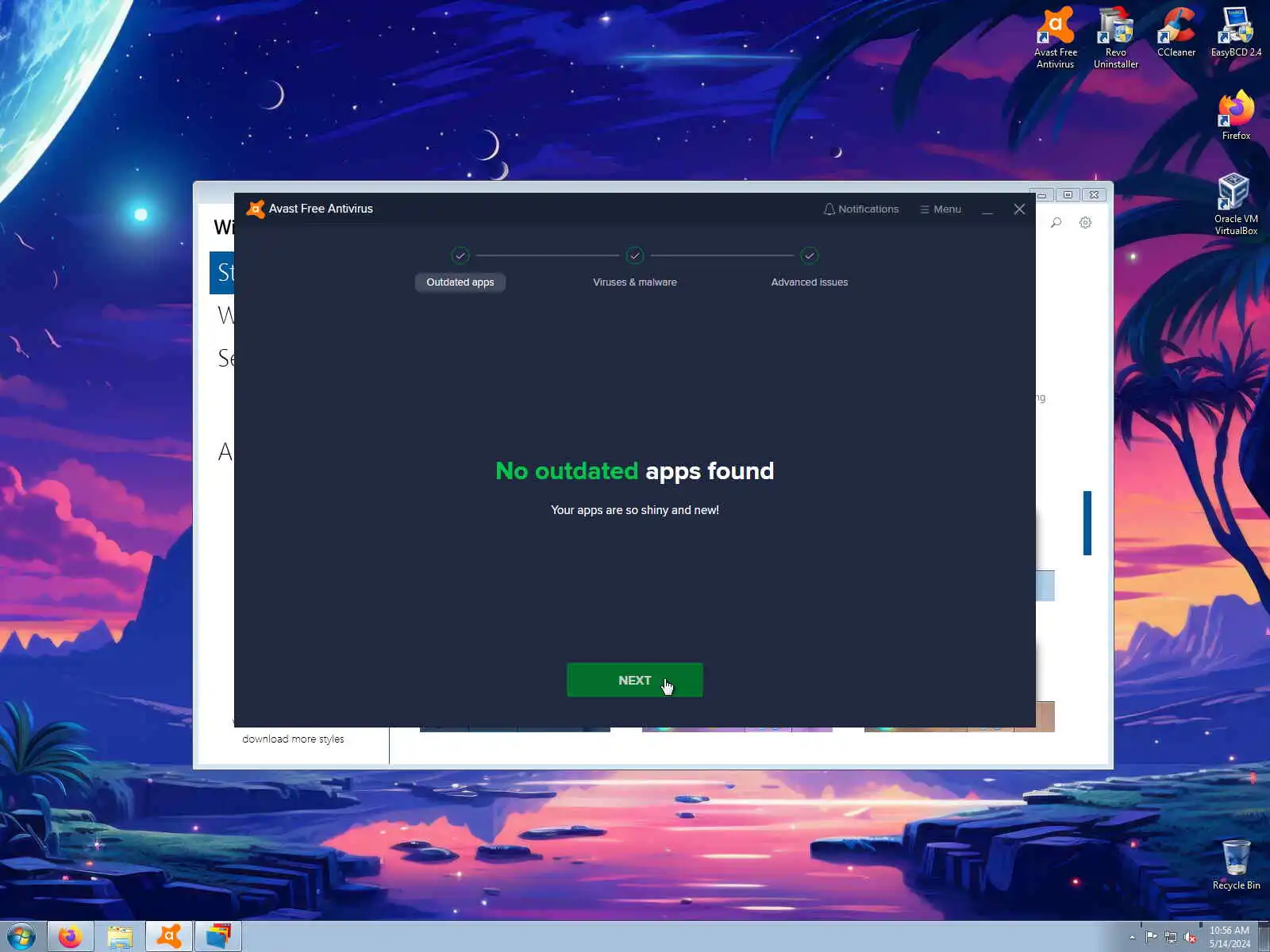Open Action Center flag tray icon
The height and width of the screenshot is (952, 1270).
point(1151,937)
